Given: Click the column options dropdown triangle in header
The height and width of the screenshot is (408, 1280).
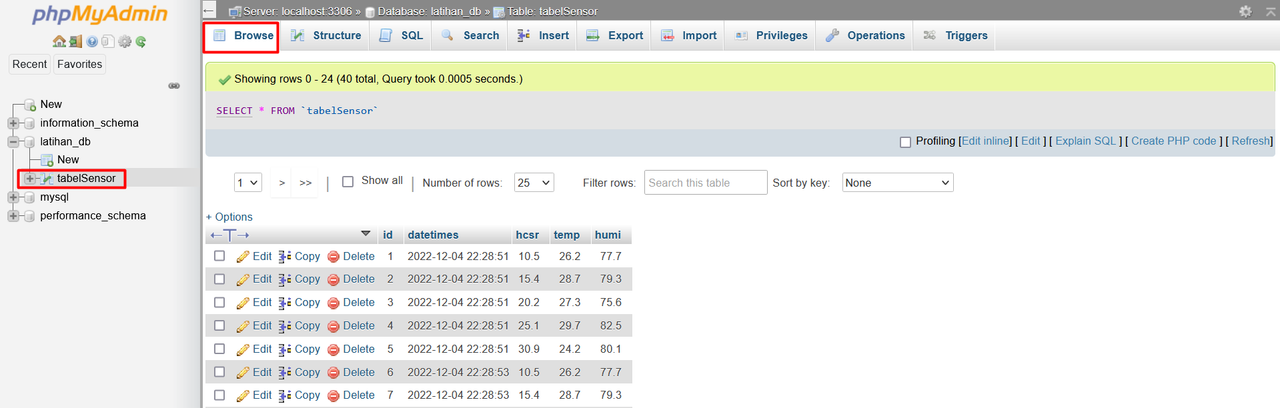Looking at the screenshot, I should (365, 234).
